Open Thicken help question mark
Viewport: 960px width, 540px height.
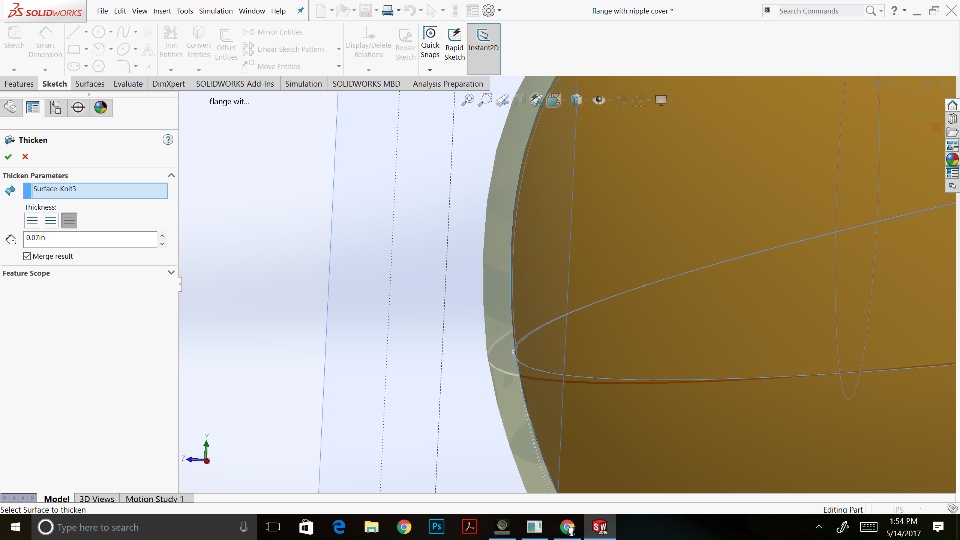168,140
